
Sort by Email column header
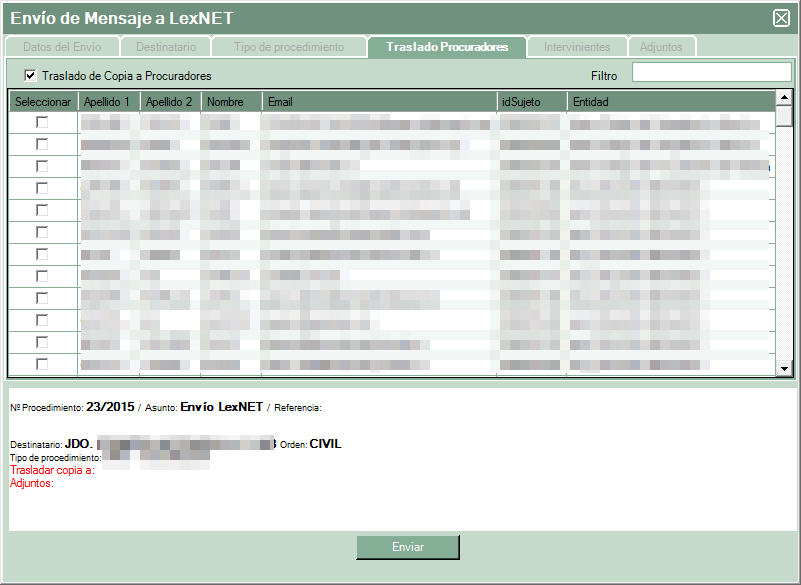(378, 102)
